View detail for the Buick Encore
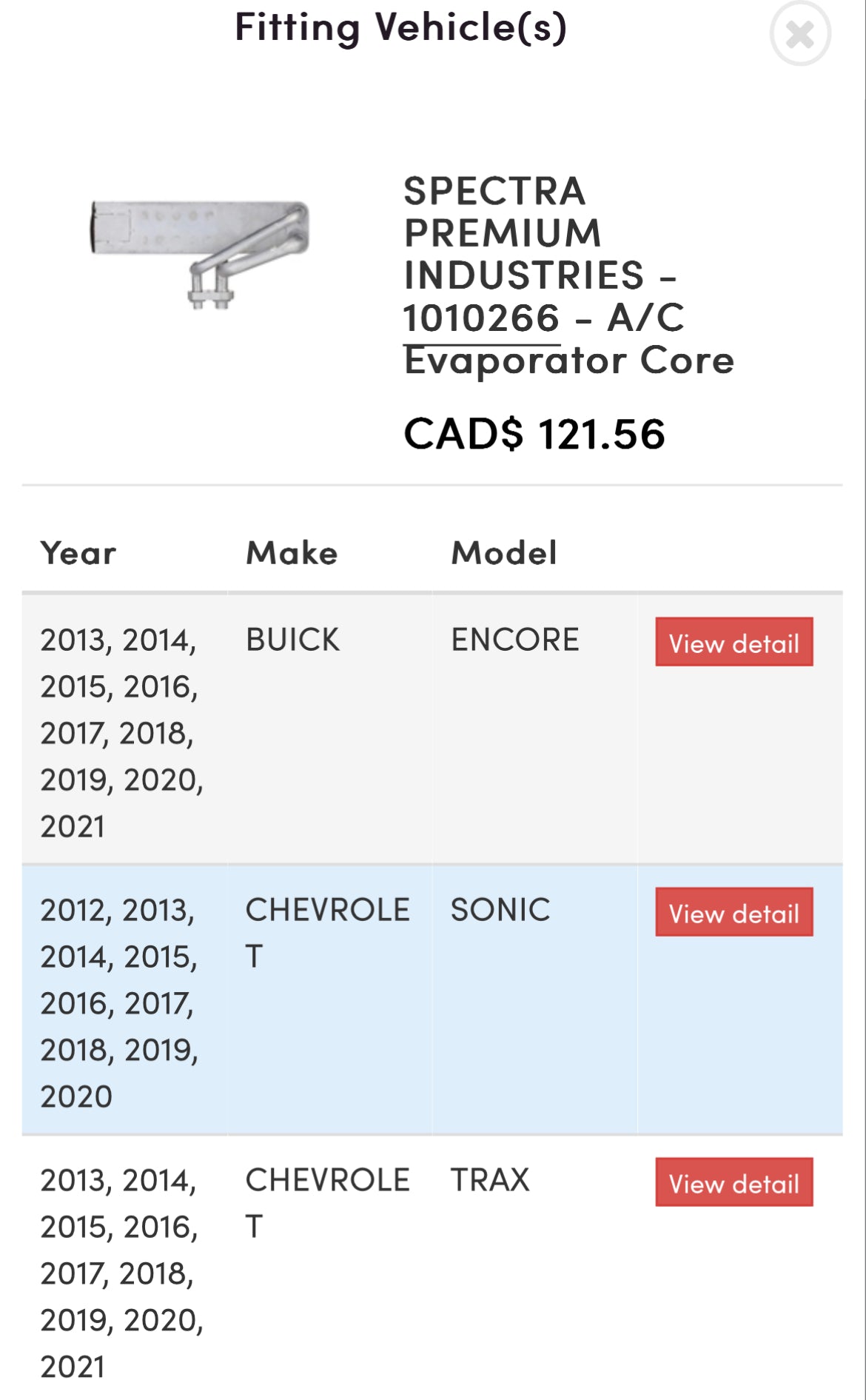The width and height of the screenshot is (866, 1400). point(734,642)
